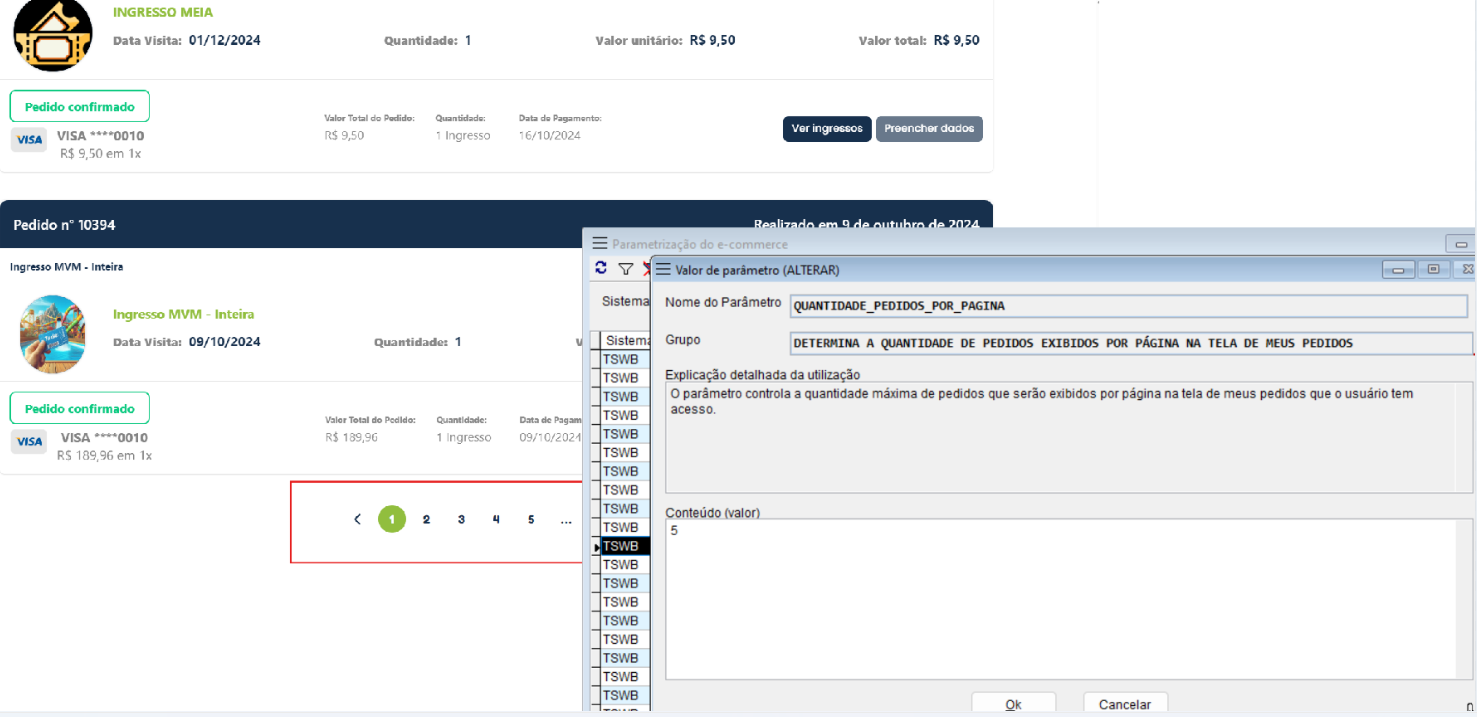Click the VISA card icon for R$ 189,96 order
Image resolution: width=1477 pixels, height=717 pixels.
pos(29,442)
